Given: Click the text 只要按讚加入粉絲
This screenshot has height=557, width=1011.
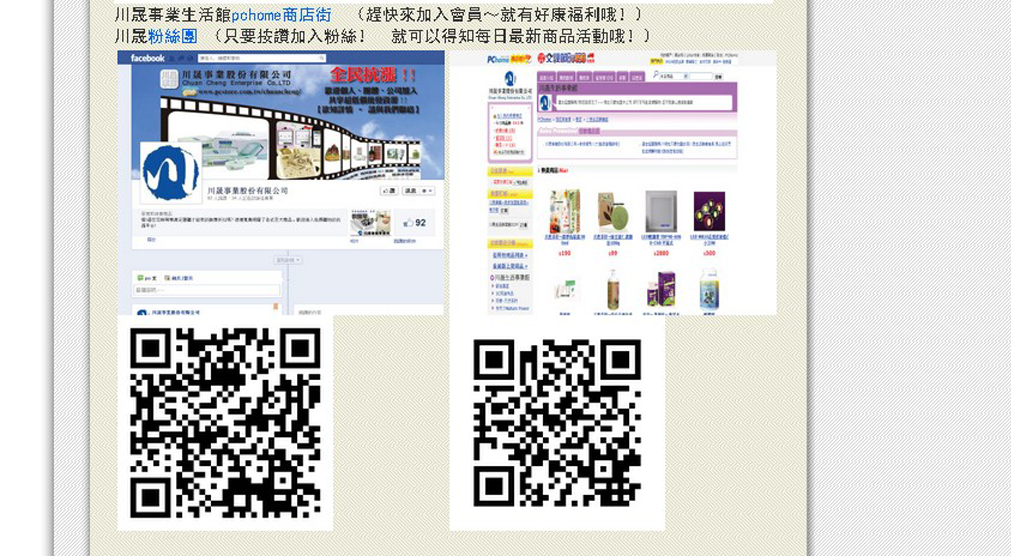Looking at the screenshot, I should click(x=290, y=36).
